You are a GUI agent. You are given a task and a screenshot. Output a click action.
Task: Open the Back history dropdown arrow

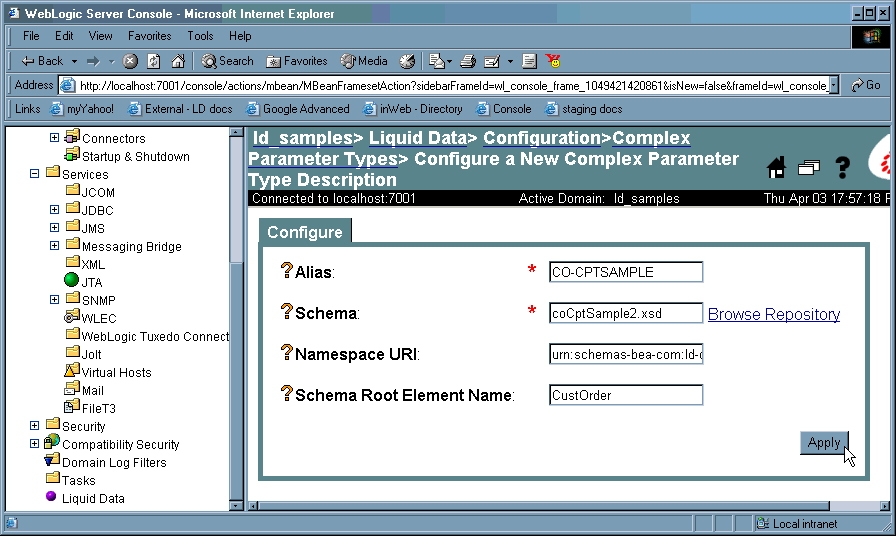tap(74, 61)
